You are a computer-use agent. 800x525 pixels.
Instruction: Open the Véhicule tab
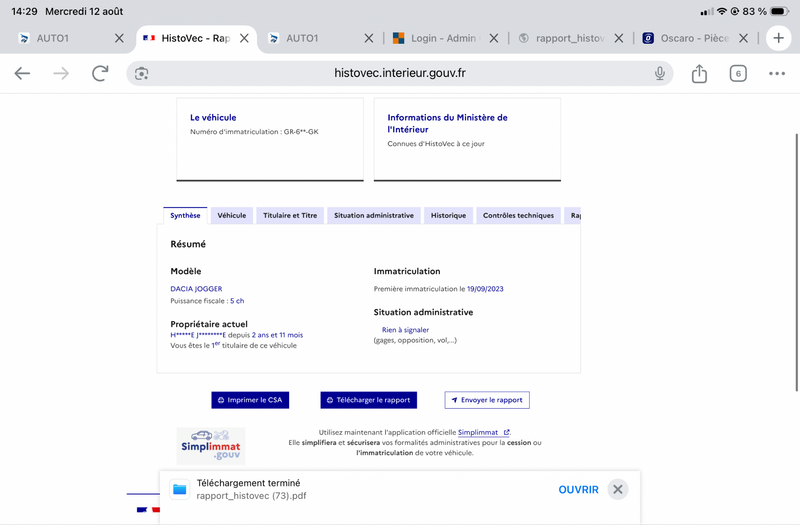(x=232, y=215)
